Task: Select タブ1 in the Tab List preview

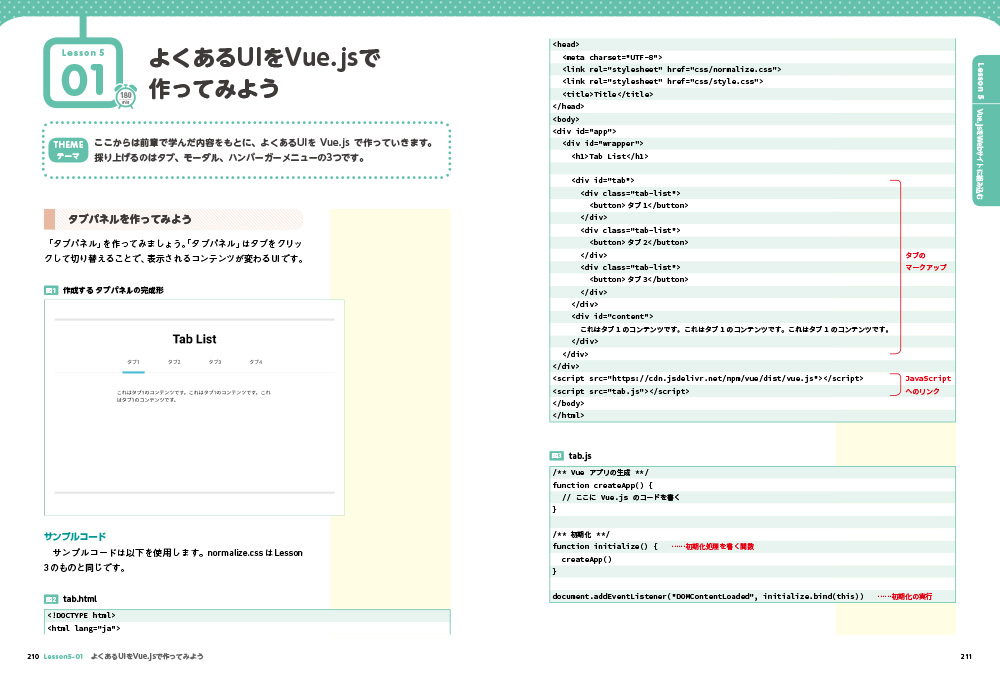Action: click(133, 362)
